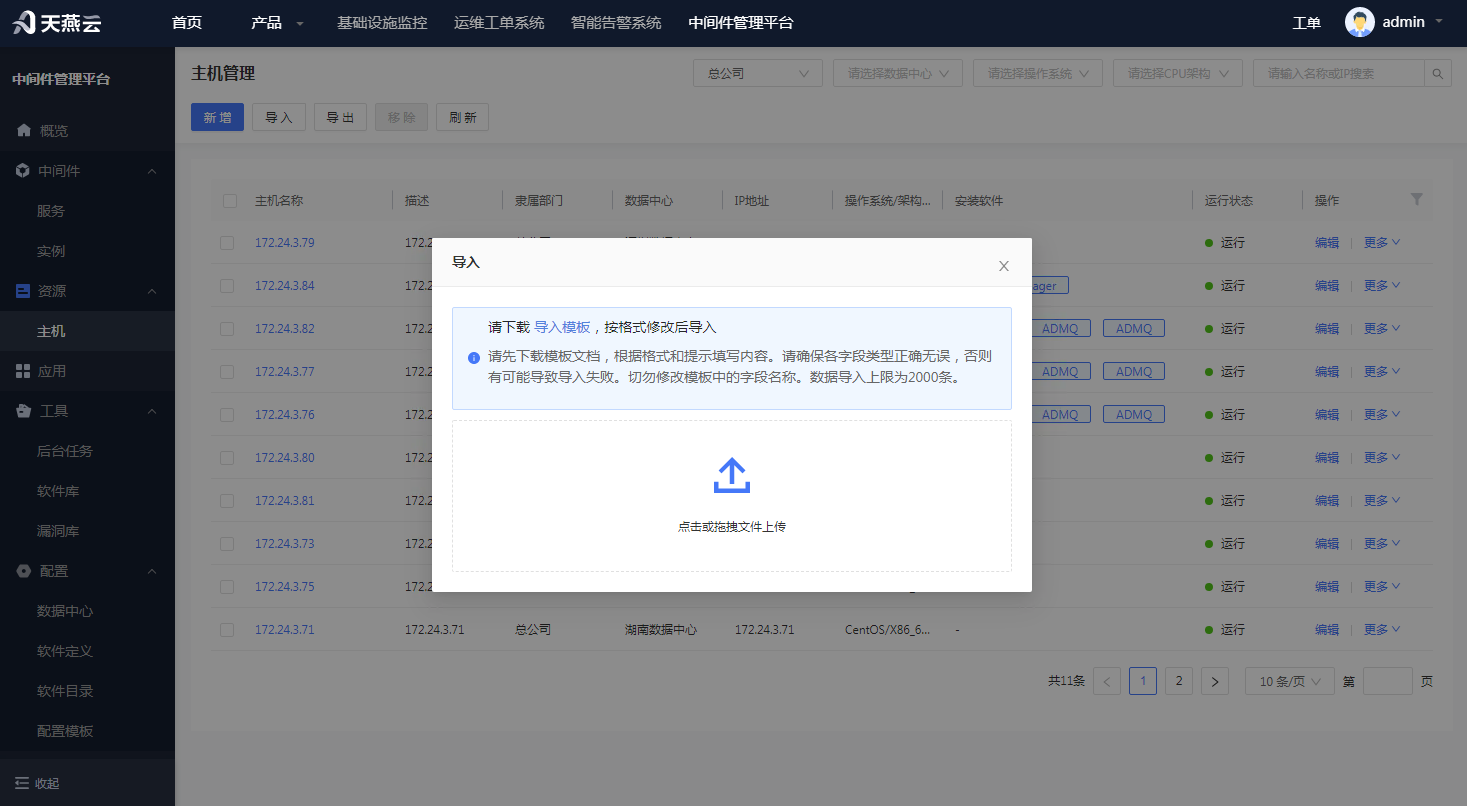
Task: Toggle the select-all hosts checkbox
Action: click(230, 200)
